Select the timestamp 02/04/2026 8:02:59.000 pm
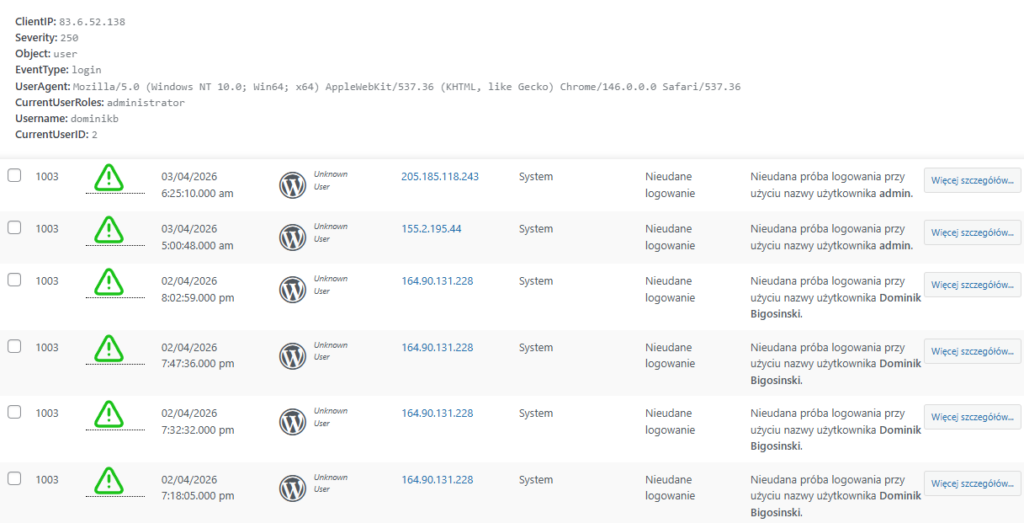 197,289
